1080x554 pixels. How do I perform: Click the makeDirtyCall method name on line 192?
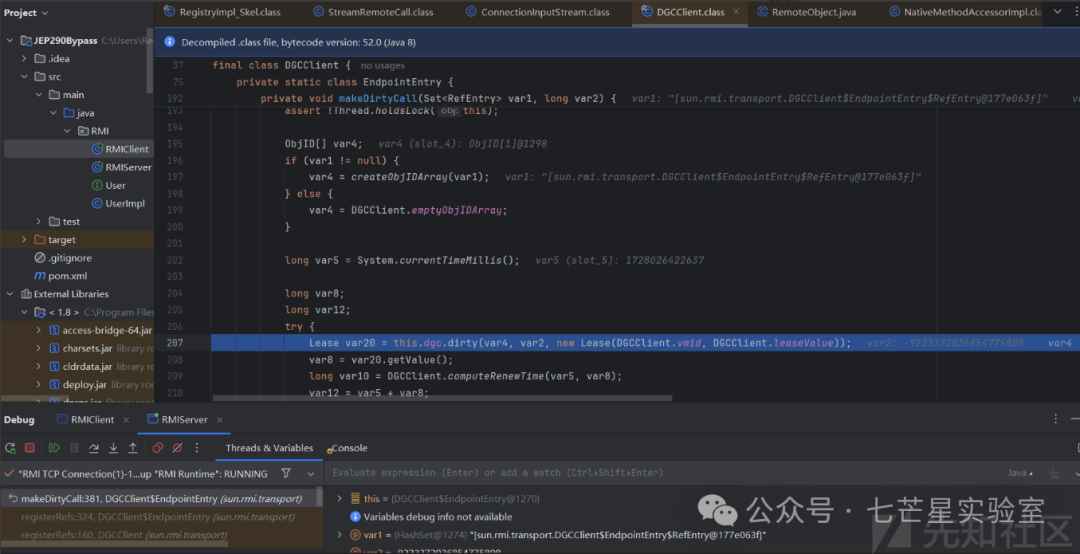coord(377,99)
